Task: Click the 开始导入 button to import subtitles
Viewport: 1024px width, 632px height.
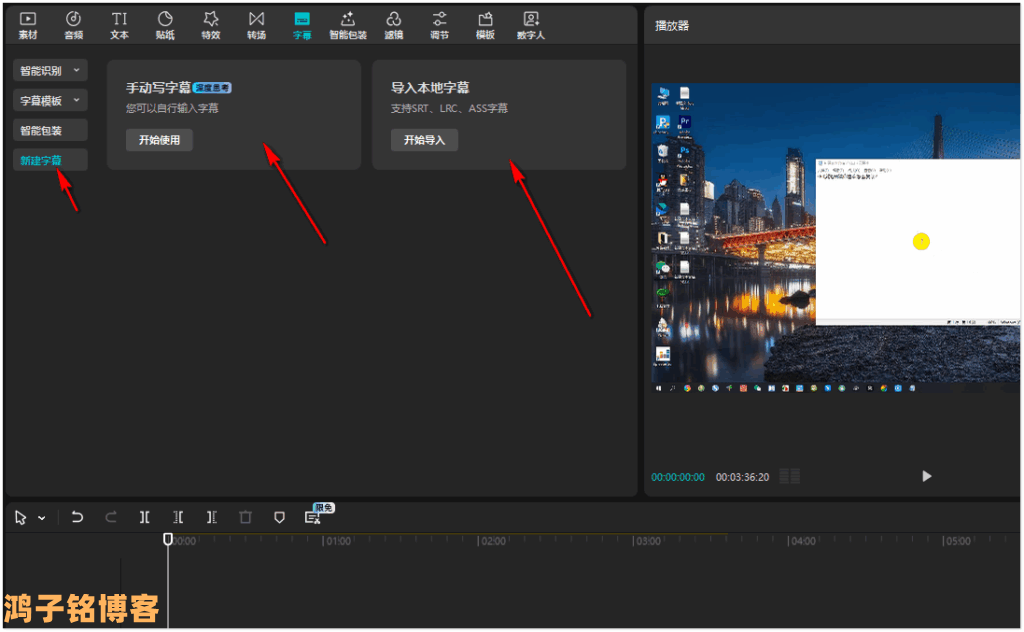Action: coord(424,140)
